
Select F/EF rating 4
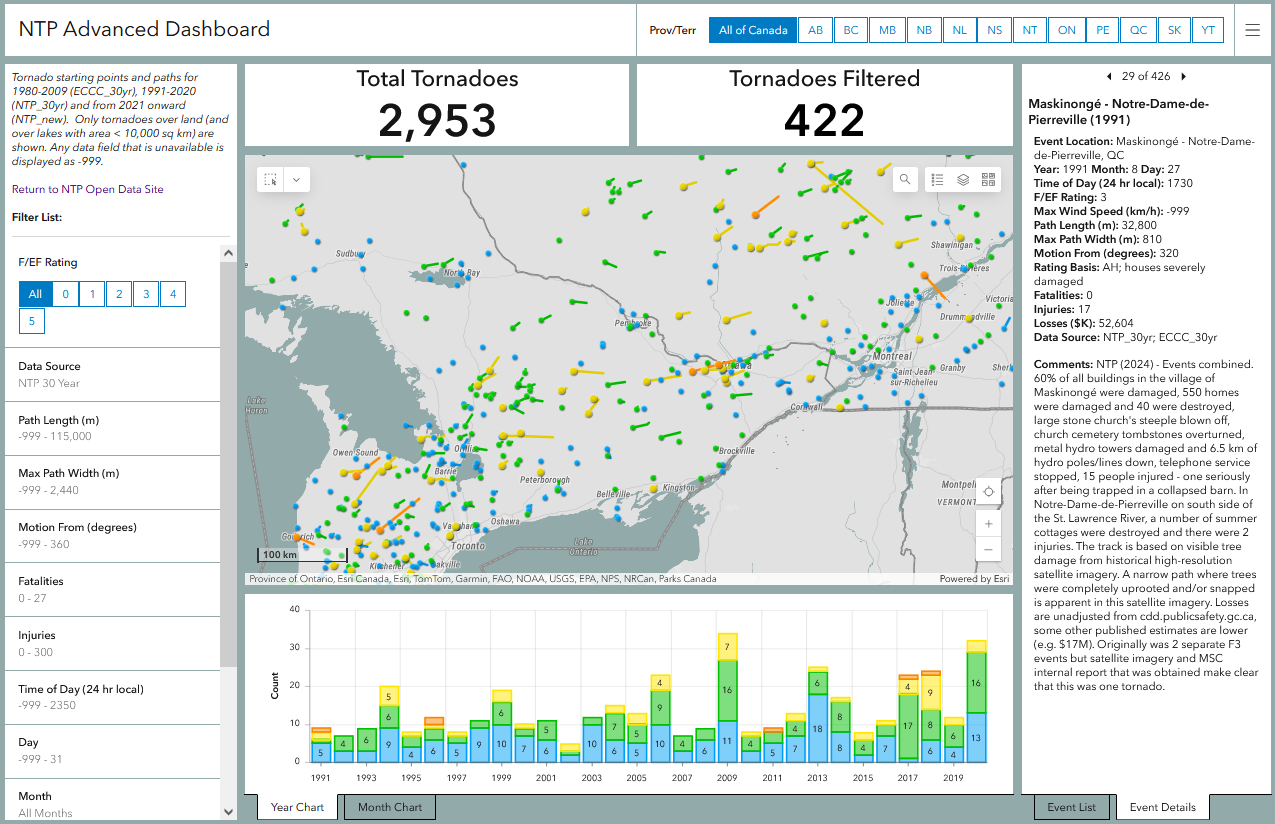(x=173, y=294)
